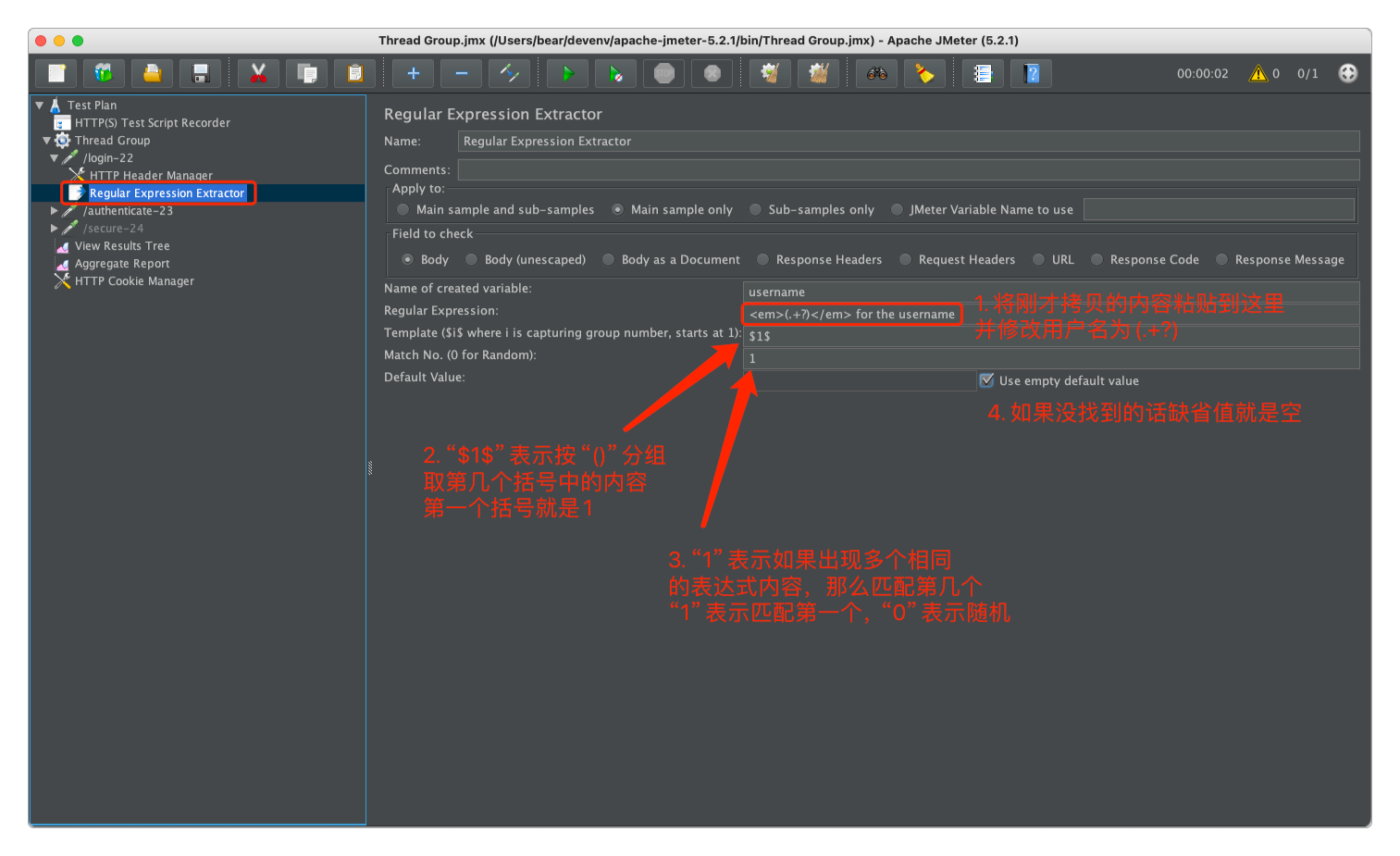Open the Templates toolbar icon
Screen dimensions: 1400x856
tap(104, 73)
